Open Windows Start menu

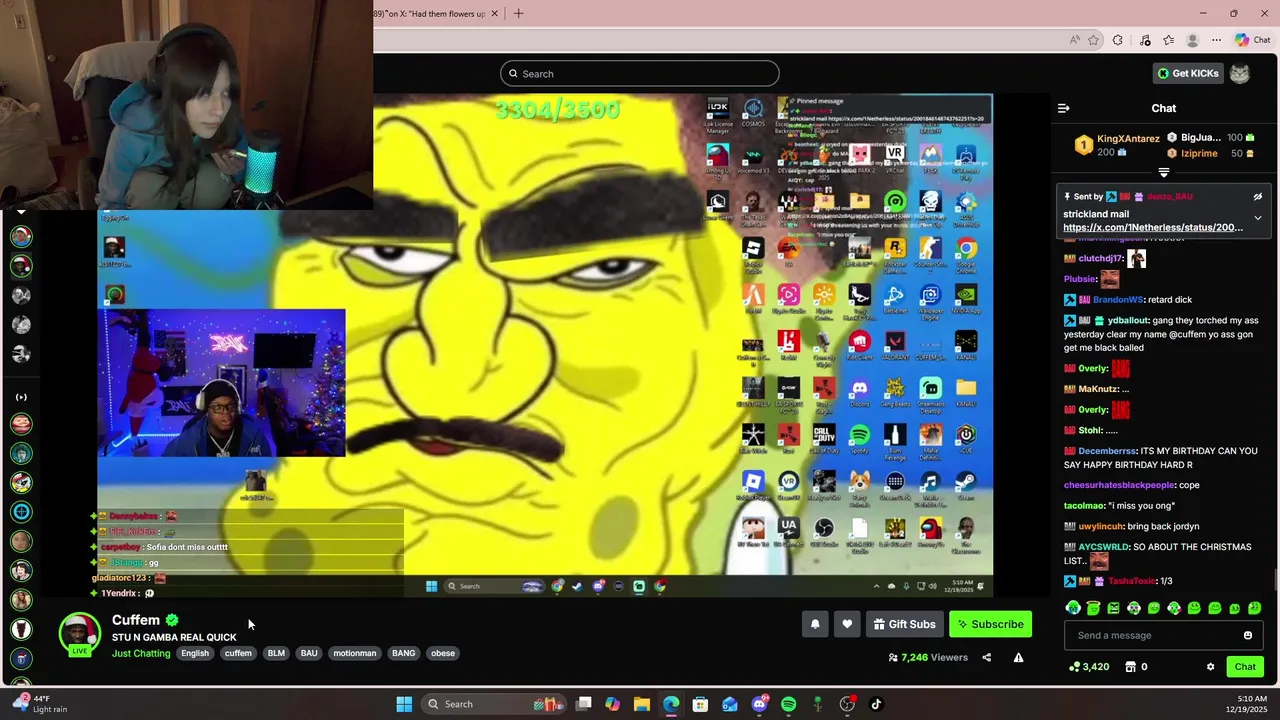pyautogui.click(x=404, y=704)
